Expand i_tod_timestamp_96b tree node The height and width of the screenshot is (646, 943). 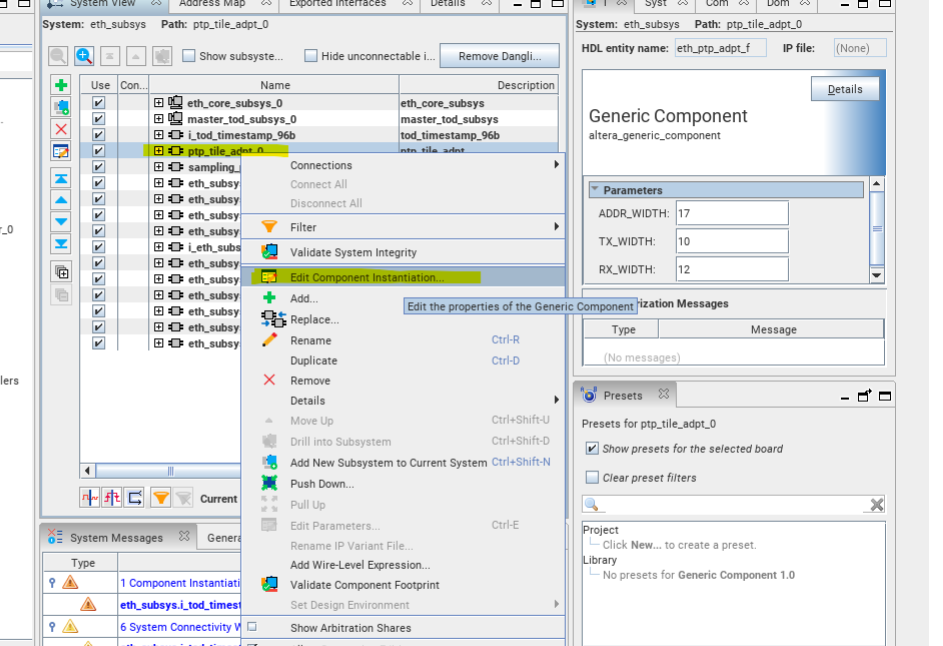pyautogui.click(x=158, y=135)
